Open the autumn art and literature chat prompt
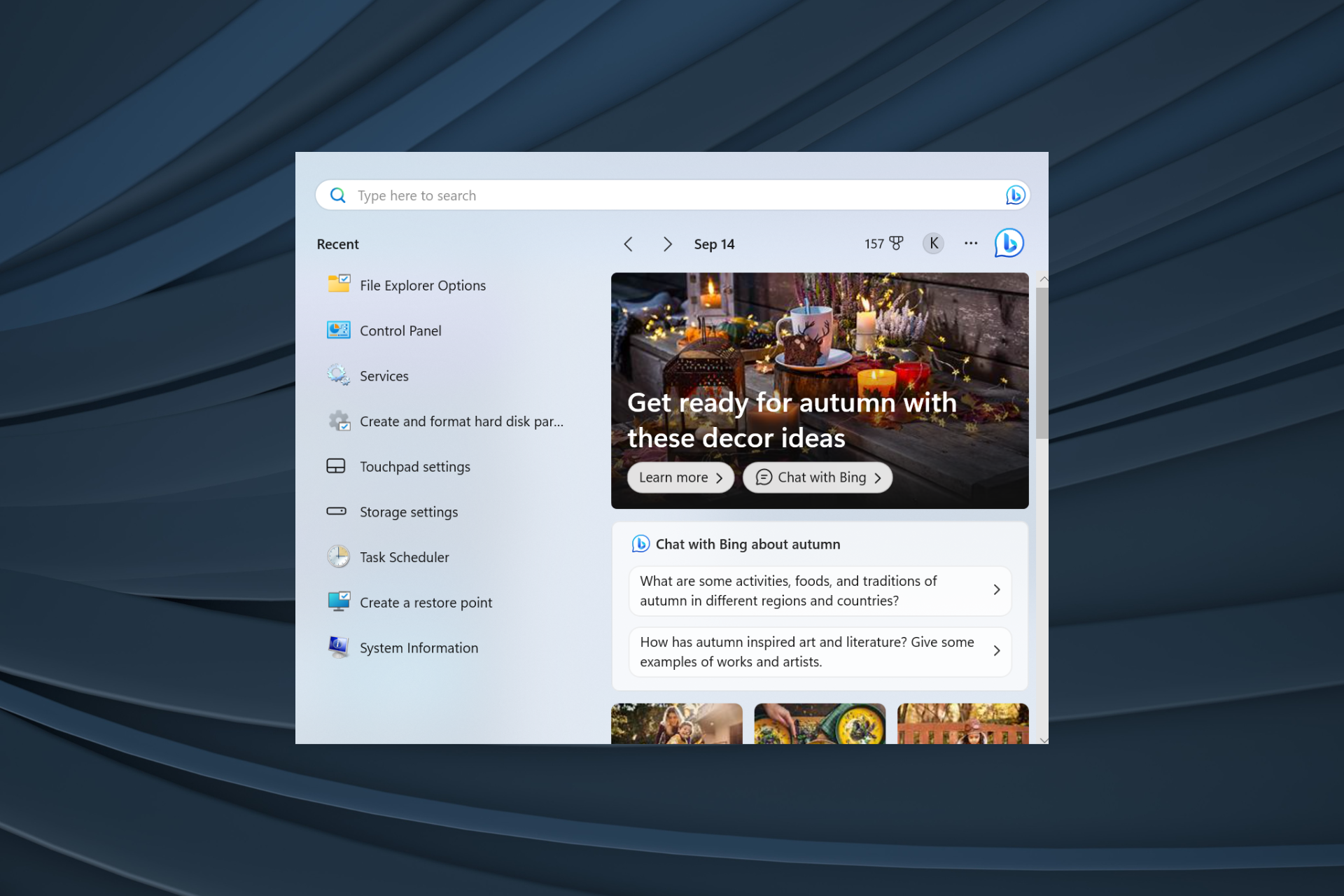Viewport: 1344px width, 896px height. pyautogui.click(x=819, y=651)
